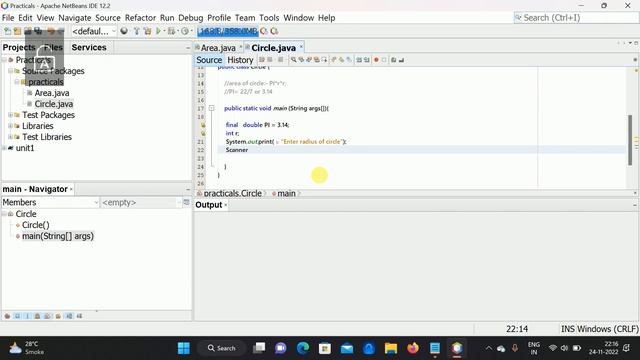Image resolution: width=640 pixels, height=360 pixels.
Task: Click the Search (Ctrl+I) field
Action: pos(576,18)
